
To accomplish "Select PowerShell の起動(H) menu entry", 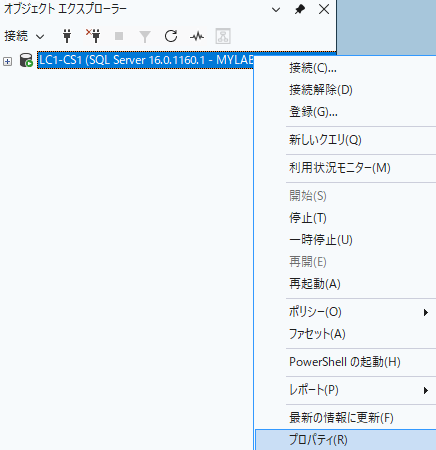I will click(x=345, y=362).
